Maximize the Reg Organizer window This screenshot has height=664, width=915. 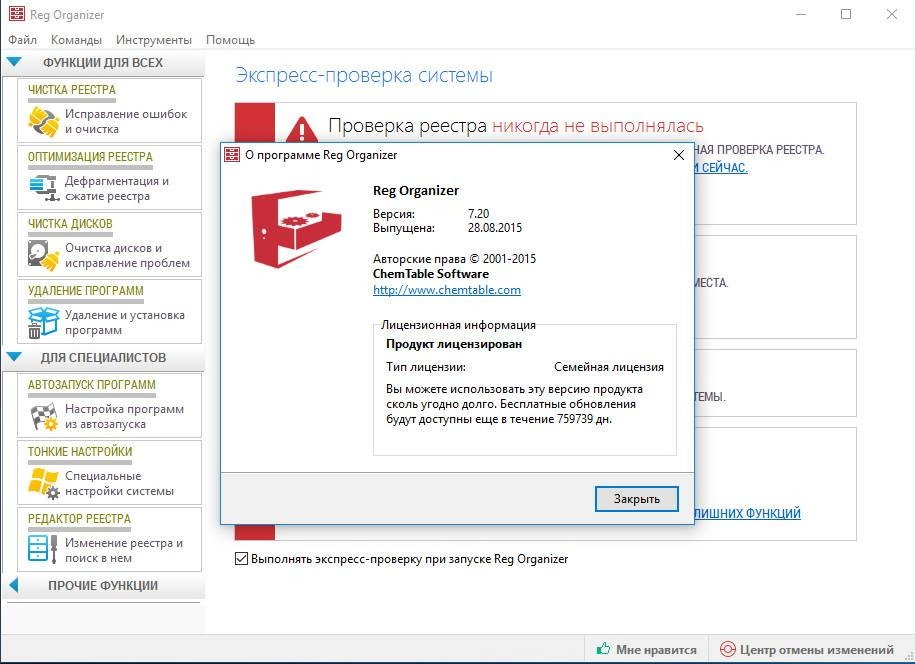(846, 14)
